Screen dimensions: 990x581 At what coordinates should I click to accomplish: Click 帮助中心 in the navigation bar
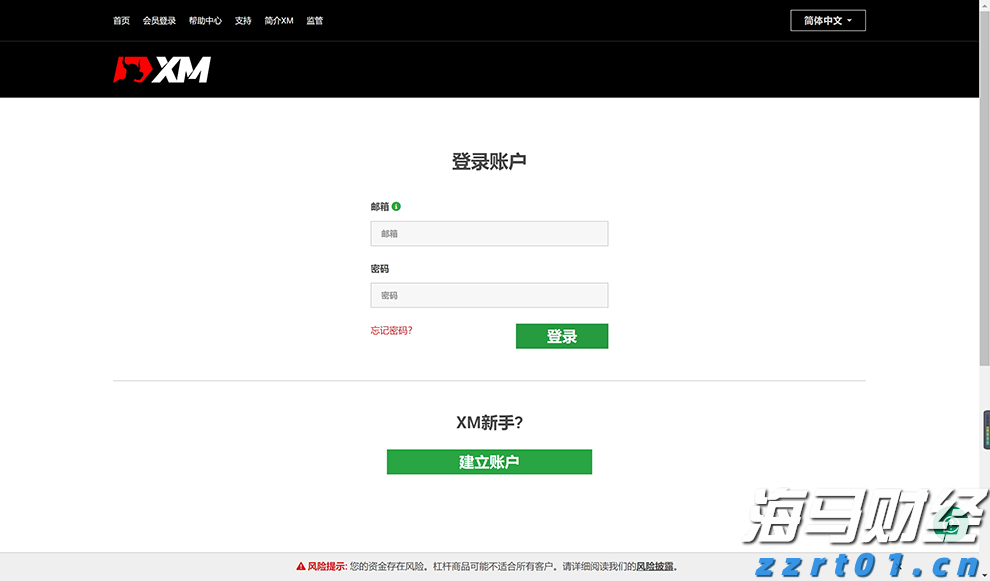coord(205,20)
